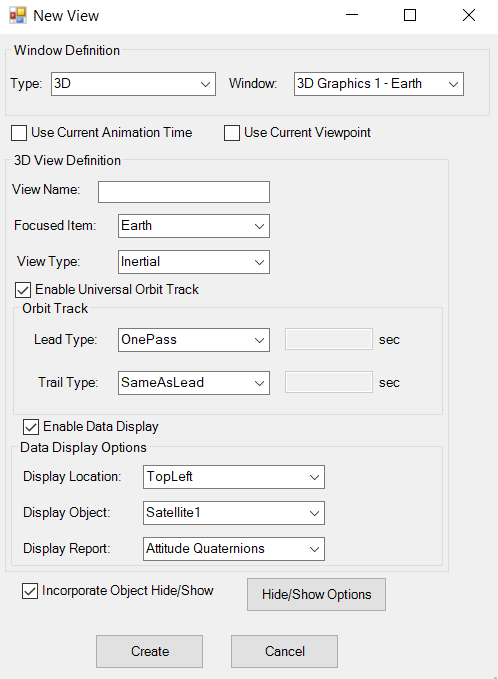Open Lead Type OnePass dropdown

(194, 340)
